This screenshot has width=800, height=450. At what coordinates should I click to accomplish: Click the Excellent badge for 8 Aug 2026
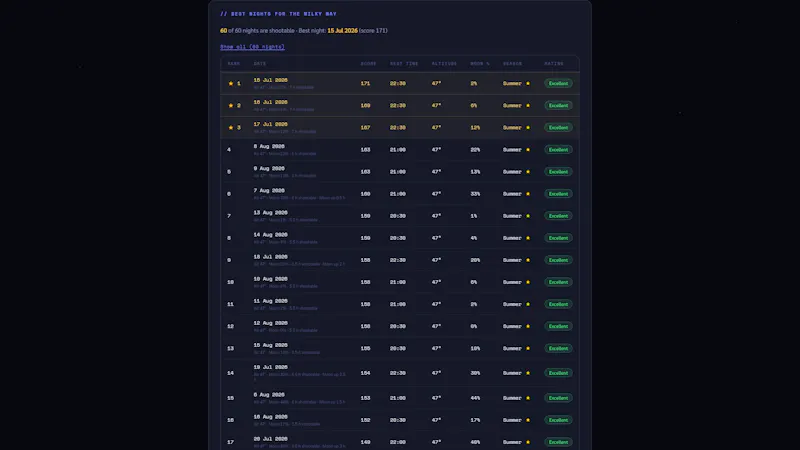point(558,149)
